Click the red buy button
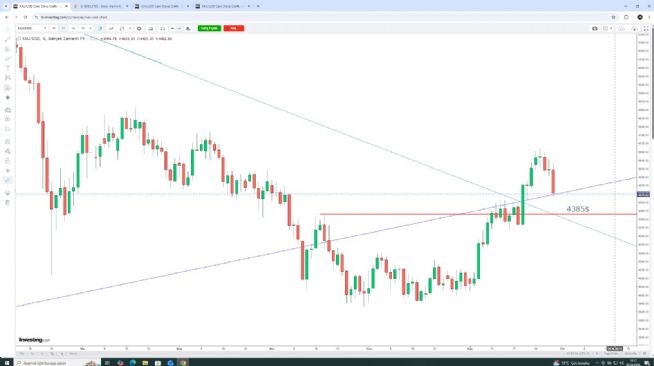The width and height of the screenshot is (654, 366). [x=234, y=28]
